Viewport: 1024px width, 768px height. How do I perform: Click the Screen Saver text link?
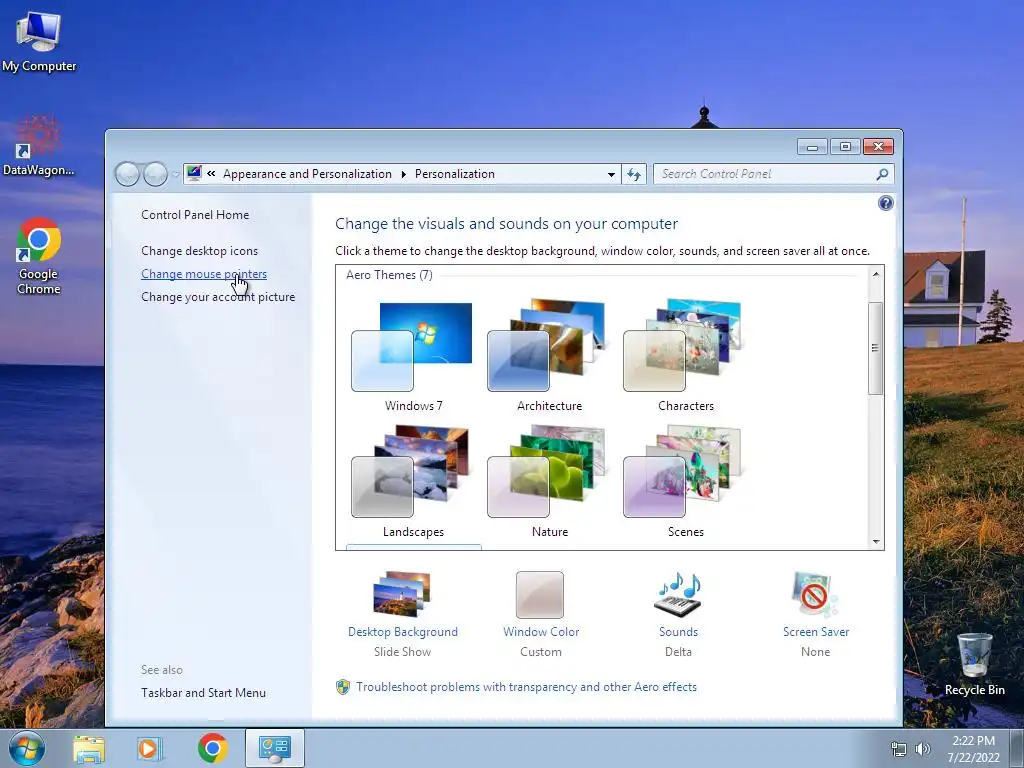click(x=816, y=632)
